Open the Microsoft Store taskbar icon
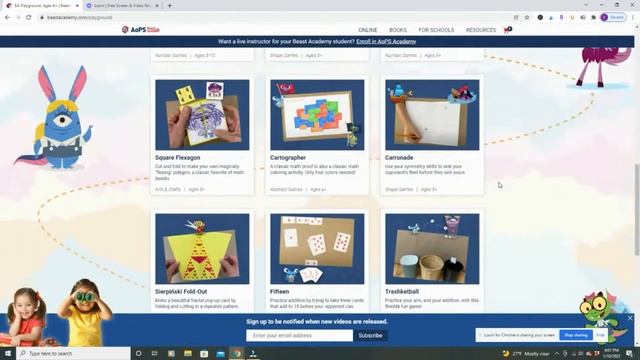The width and height of the screenshot is (640, 360). click(204, 353)
